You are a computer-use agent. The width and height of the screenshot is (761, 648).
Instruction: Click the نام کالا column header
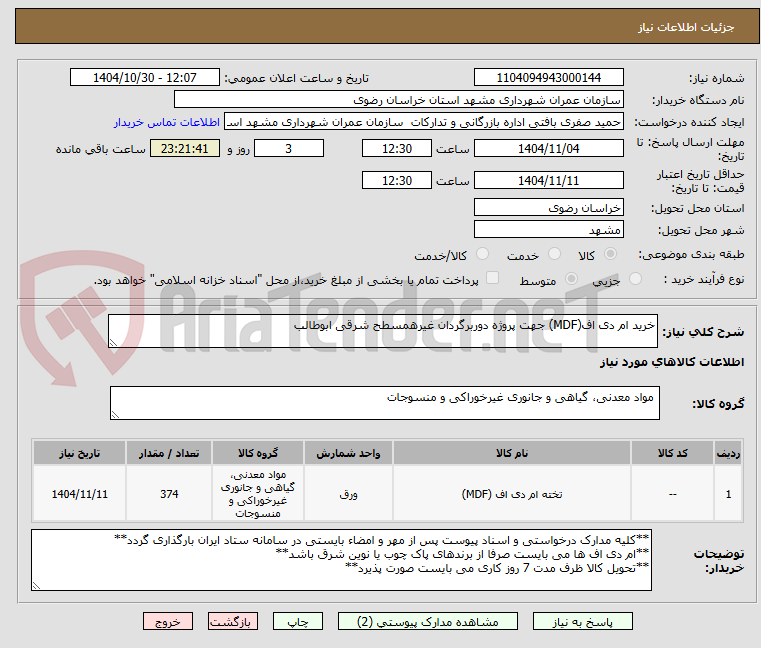click(512, 453)
